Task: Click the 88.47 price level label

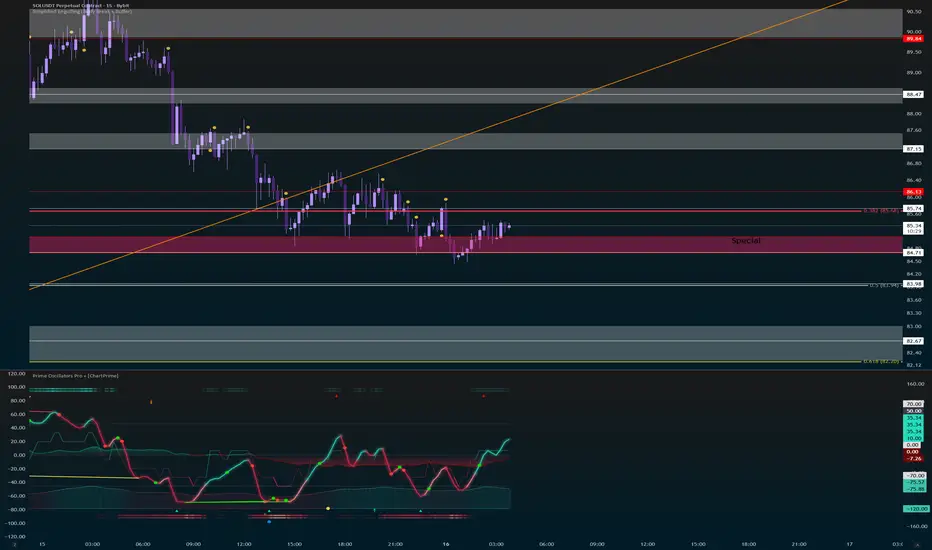Action: click(913, 94)
